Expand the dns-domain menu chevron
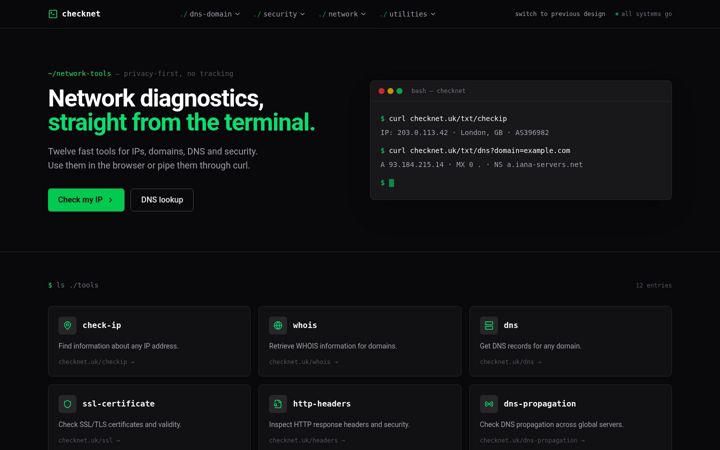This screenshot has height=450, width=720. tap(237, 14)
